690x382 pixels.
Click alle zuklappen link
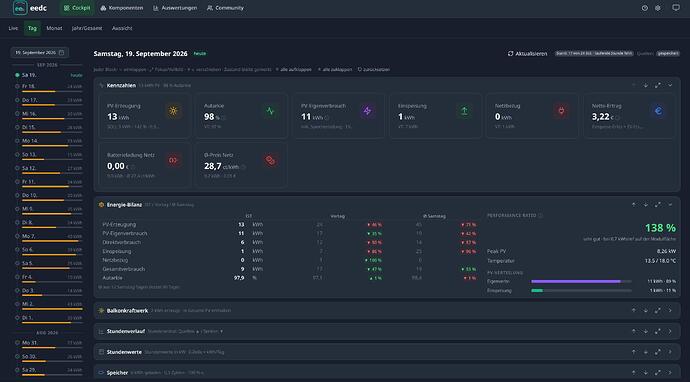(x=335, y=70)
